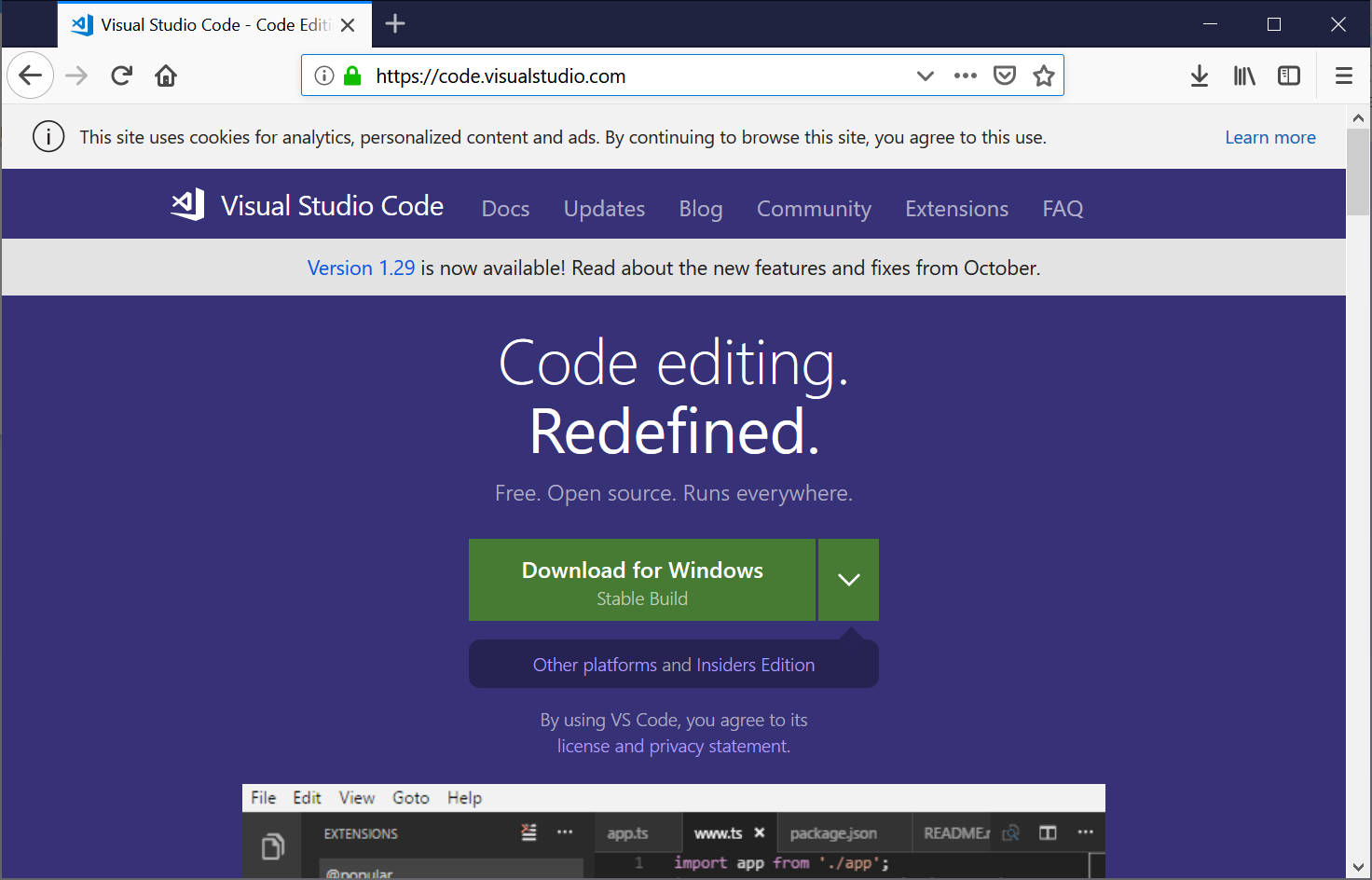Toggle the browser sidebar
Viewport: 1372px width, 880px height.
pos(1289,76)
